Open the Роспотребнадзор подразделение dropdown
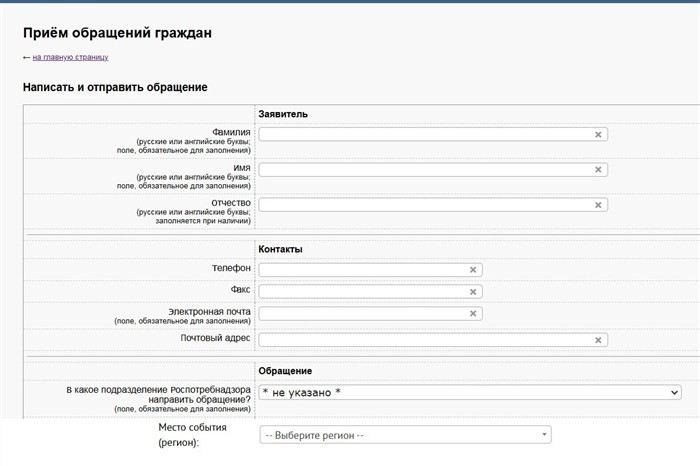Viewport: 700px width, 466px height. [x=470, y=392]
